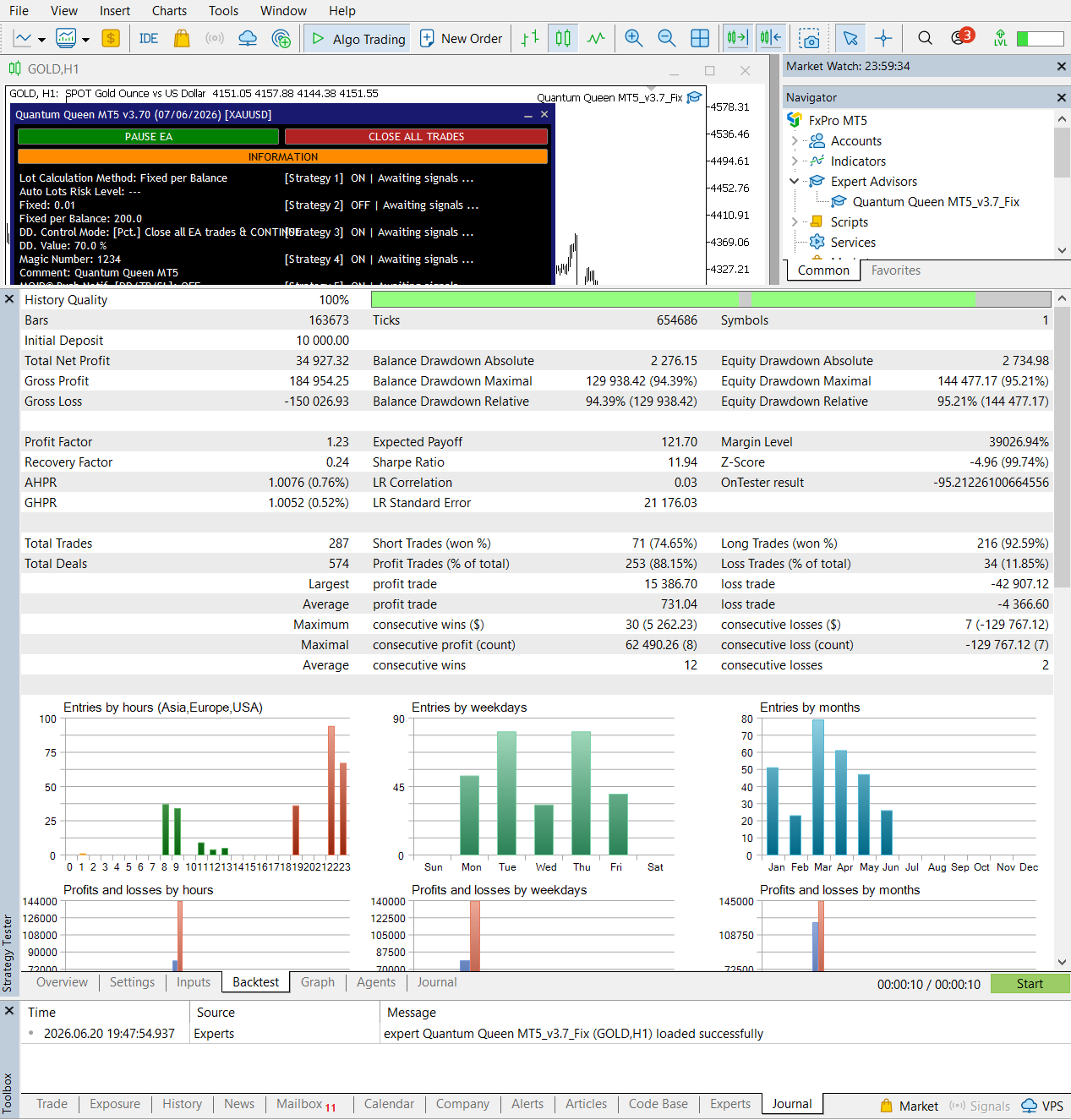Open the dropdown arrow beside the monitor icon
Screen dimensions: 1071x1120
[x=85, y=40]
